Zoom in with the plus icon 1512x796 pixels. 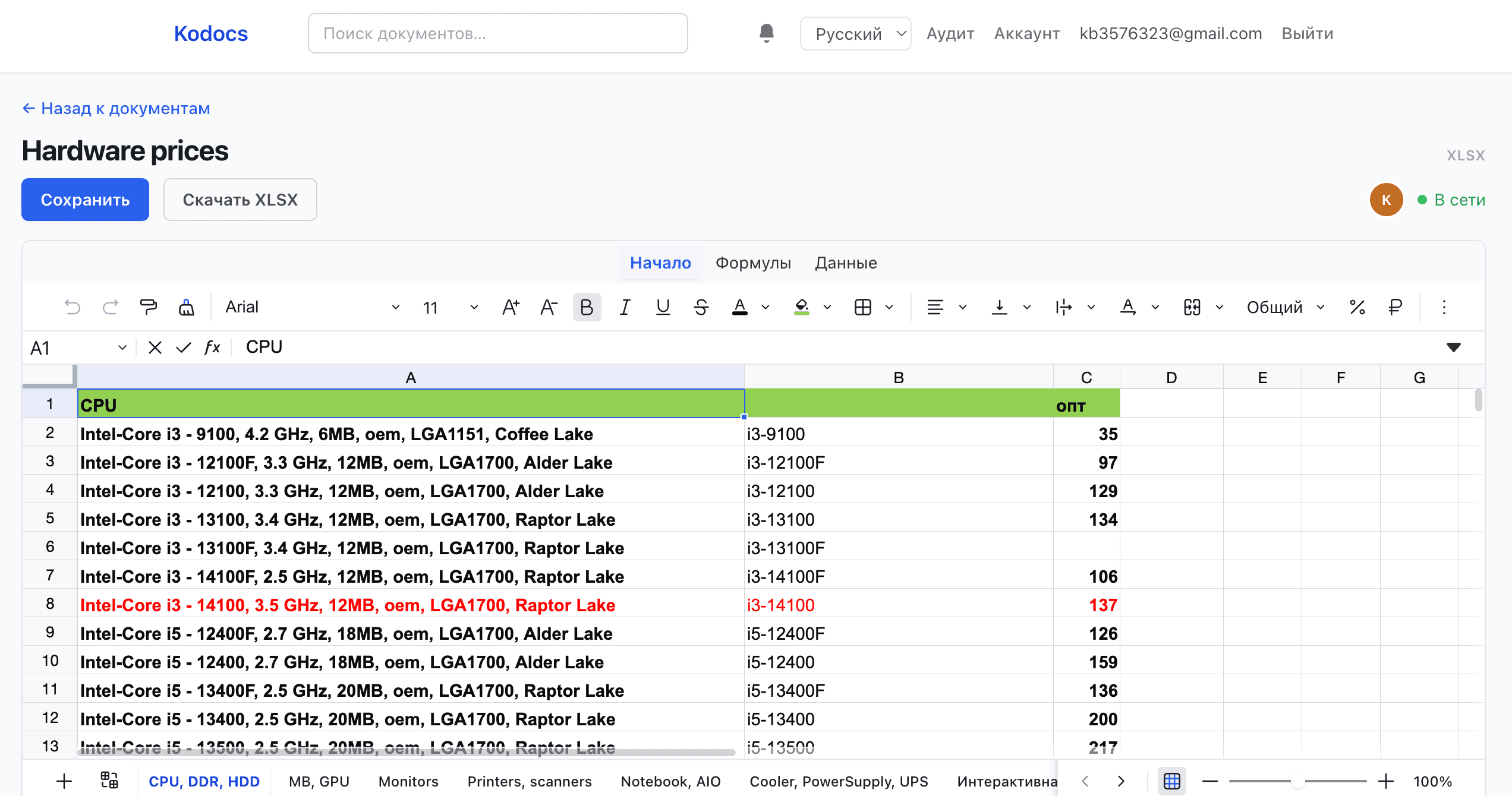1386,781
